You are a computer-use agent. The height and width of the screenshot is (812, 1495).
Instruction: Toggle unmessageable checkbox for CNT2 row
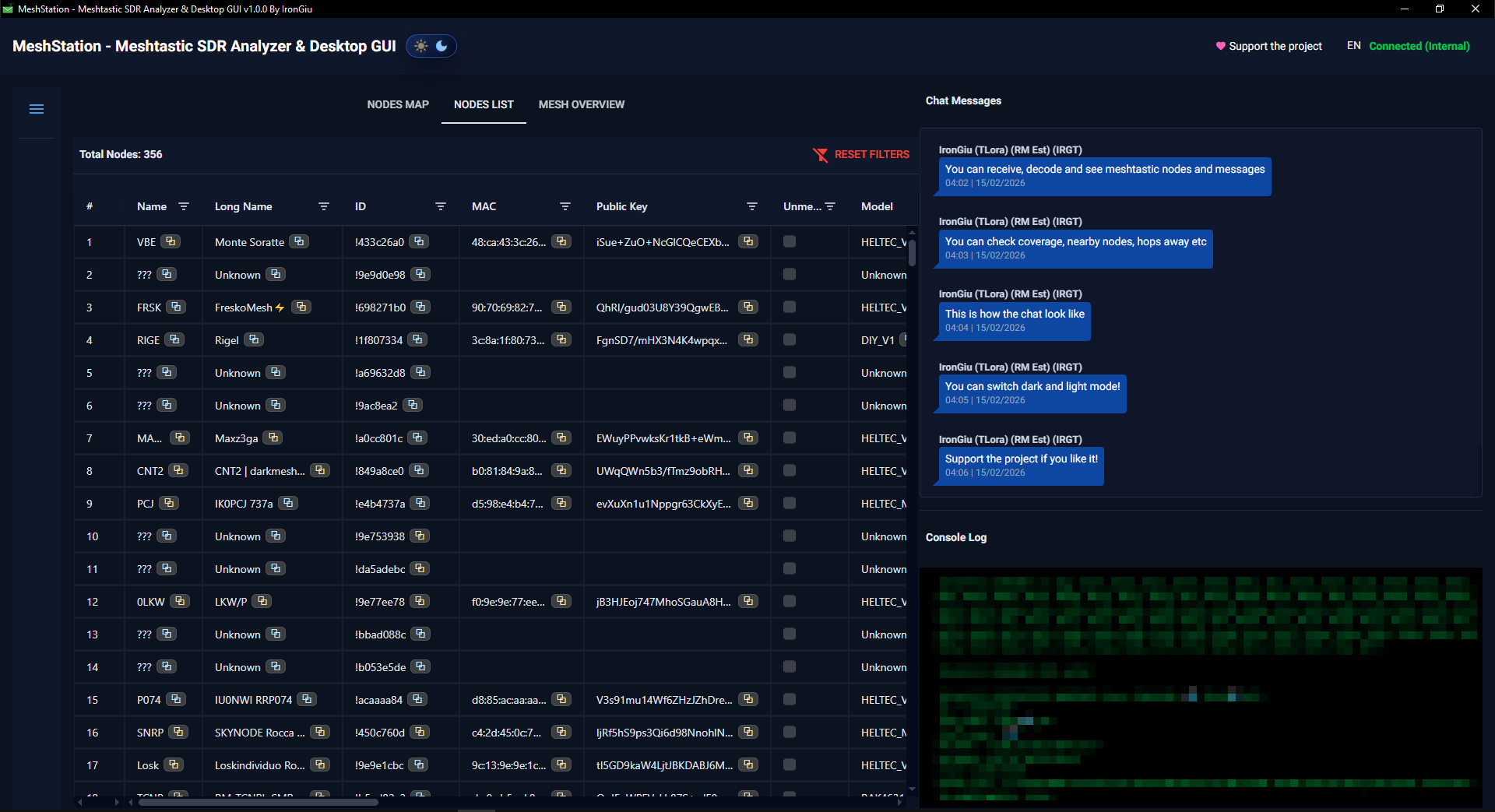tap(790, 470)
